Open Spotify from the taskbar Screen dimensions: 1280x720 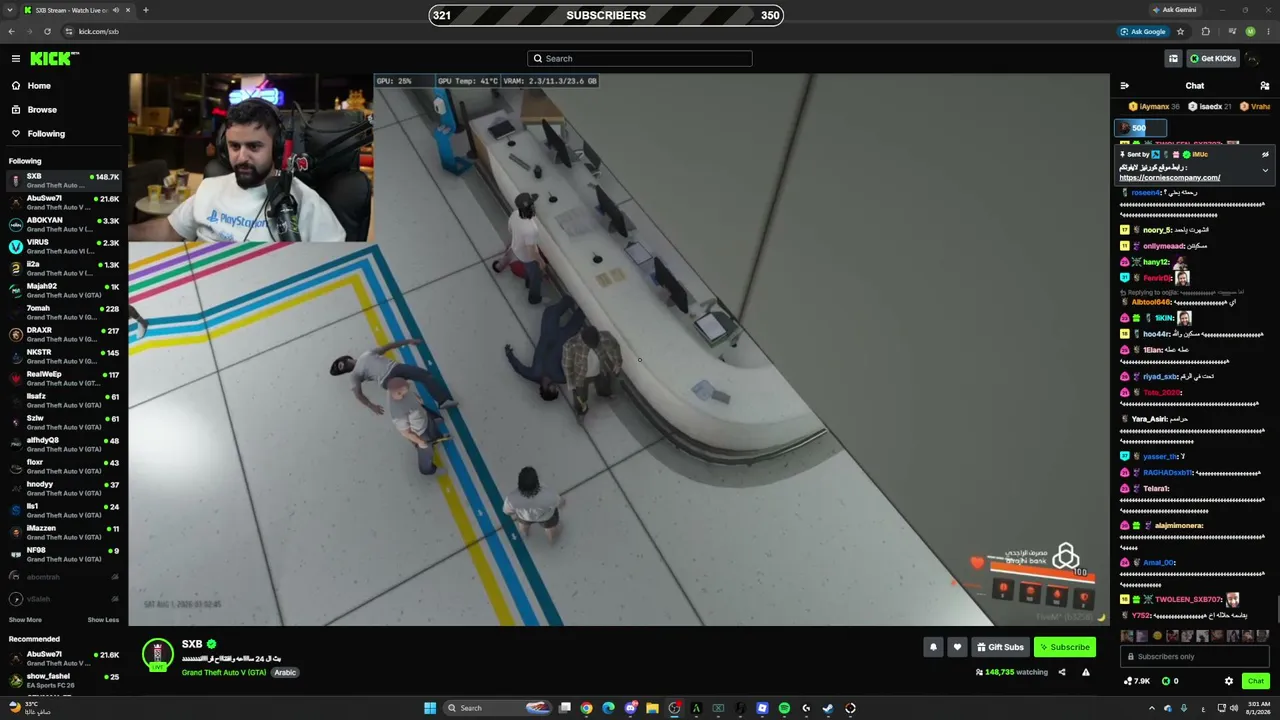coord(784,708)
